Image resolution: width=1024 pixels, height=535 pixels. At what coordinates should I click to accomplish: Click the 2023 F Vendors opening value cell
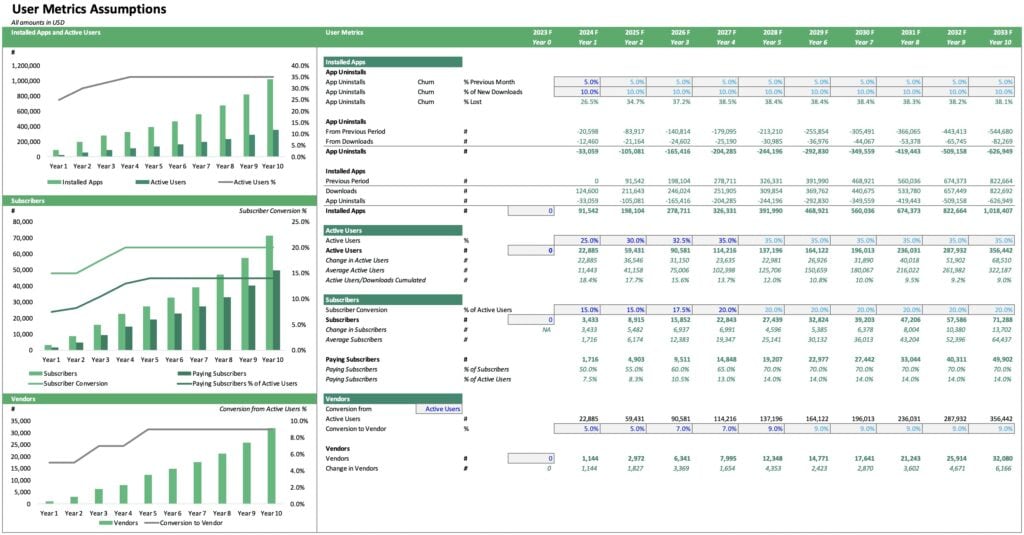pos(531,459)
